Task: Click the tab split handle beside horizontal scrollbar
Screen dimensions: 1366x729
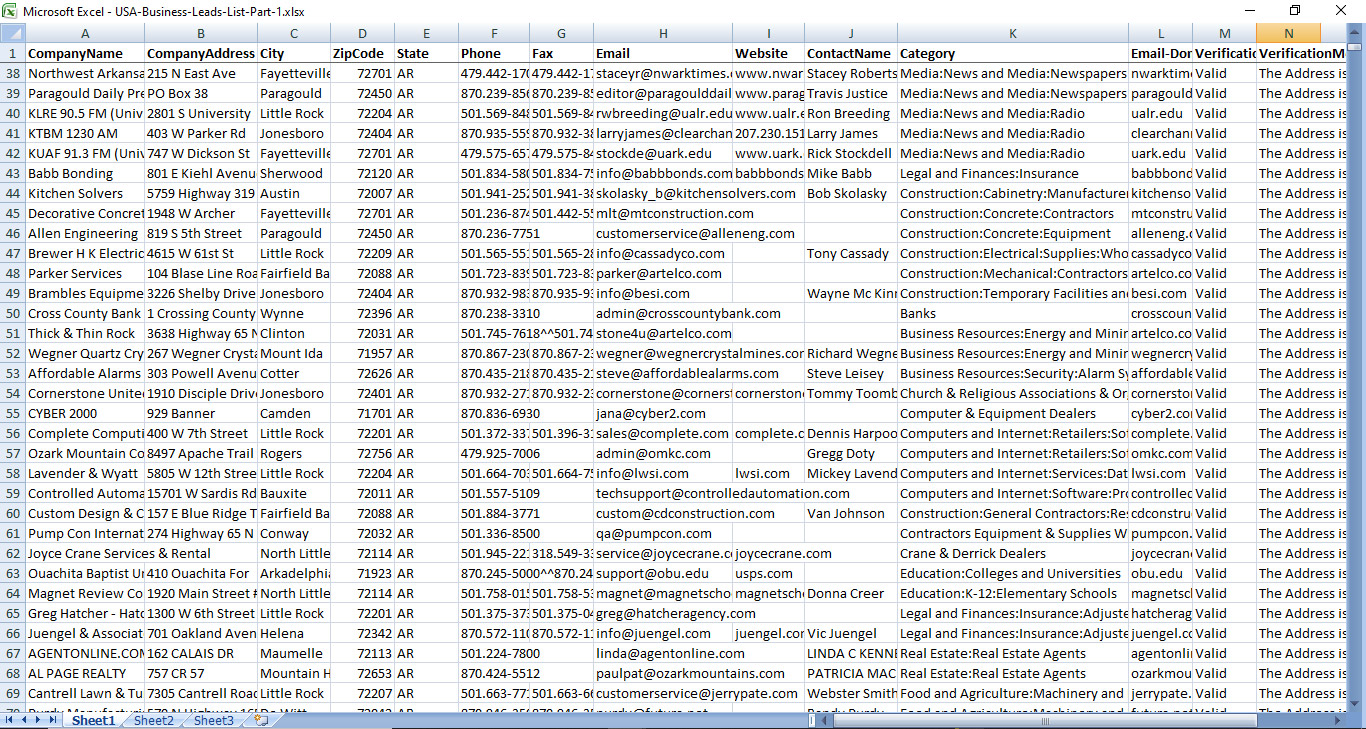Action: tap(811, 720)
